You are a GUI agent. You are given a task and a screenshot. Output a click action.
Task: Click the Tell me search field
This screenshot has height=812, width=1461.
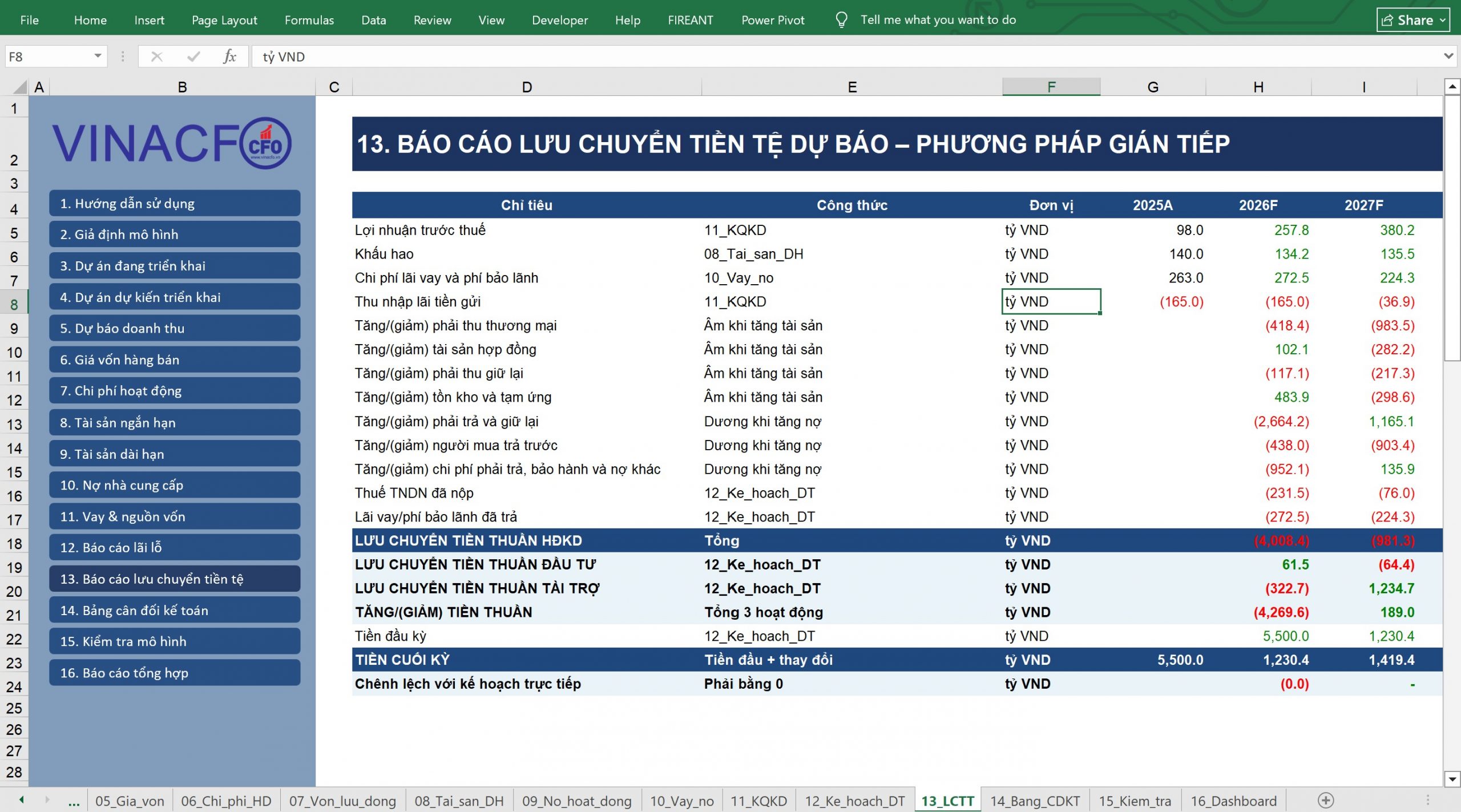coord(938,20)
